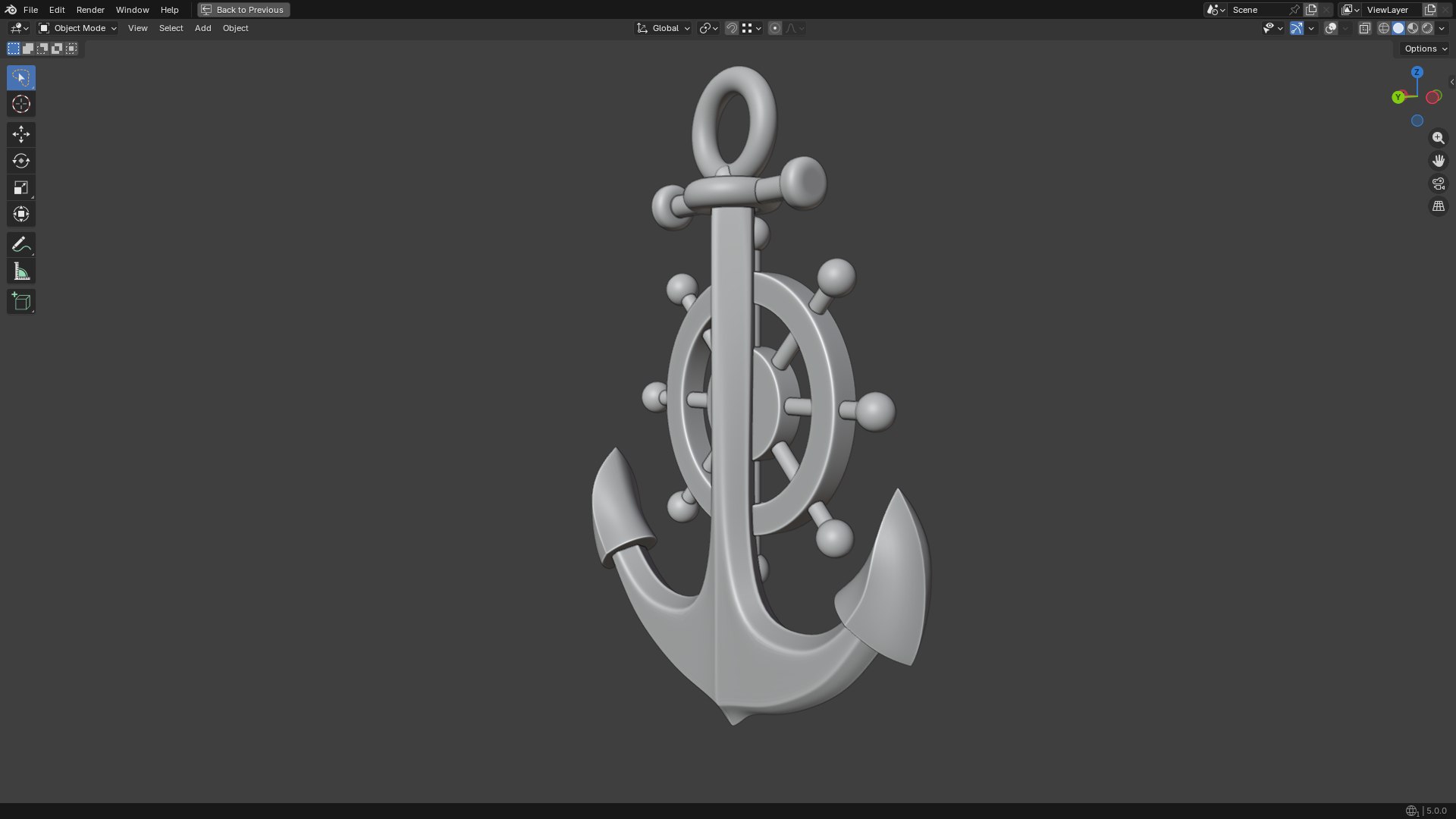This screenshot has height=819, width=1456.
Task: Select the Cursor tool in the toolbar
Action: (21, 104)
